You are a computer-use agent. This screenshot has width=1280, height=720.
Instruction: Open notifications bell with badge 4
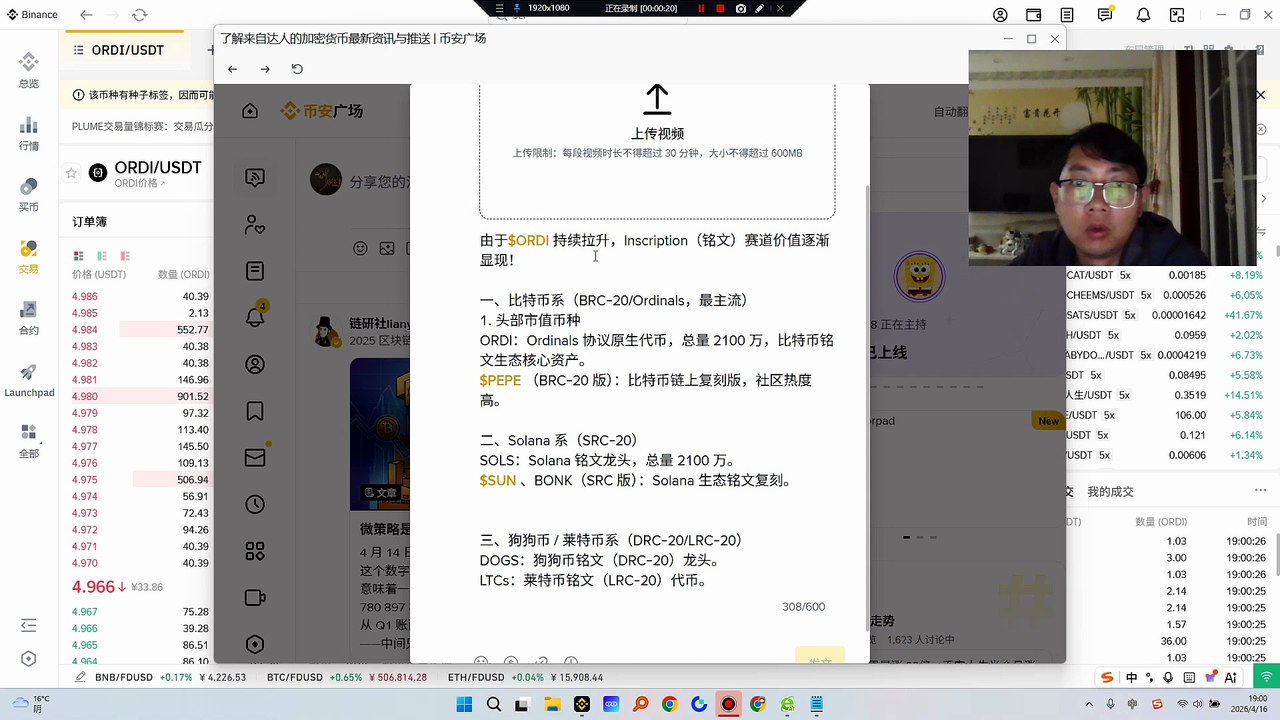[255, 317]
